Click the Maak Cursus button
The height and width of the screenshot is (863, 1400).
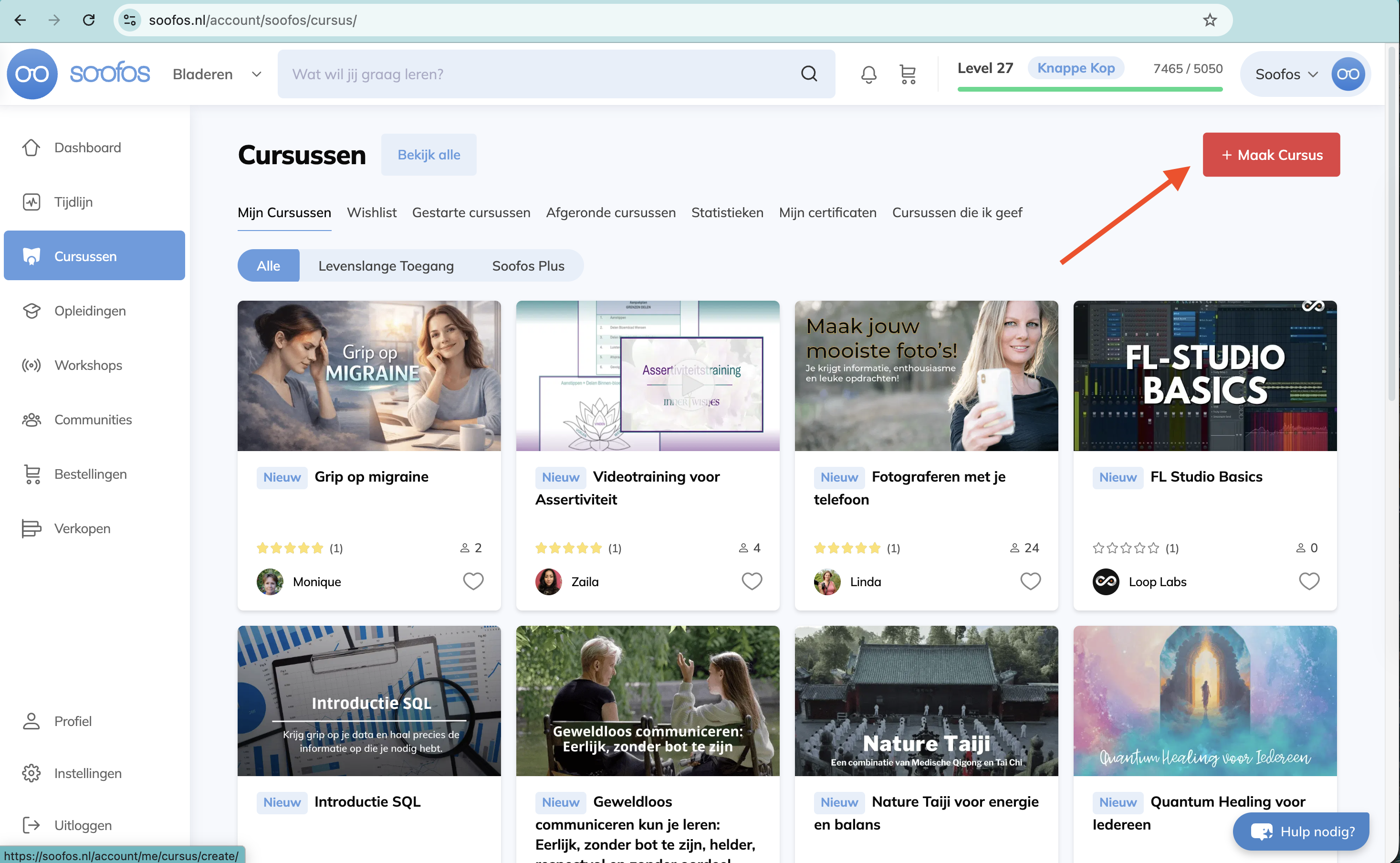pos(1271,155)
